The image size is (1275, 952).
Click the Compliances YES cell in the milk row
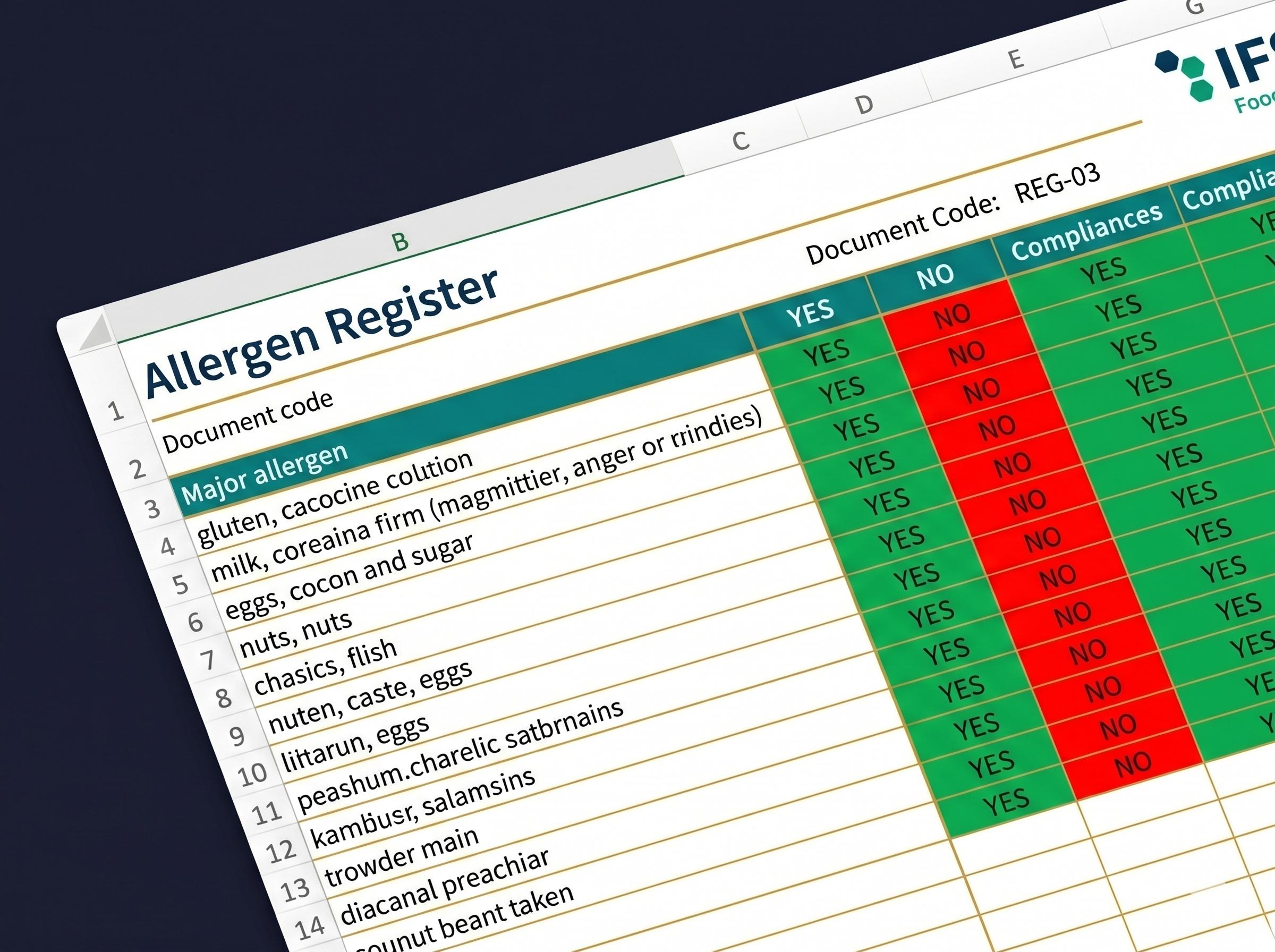(x=1118, y=308)
